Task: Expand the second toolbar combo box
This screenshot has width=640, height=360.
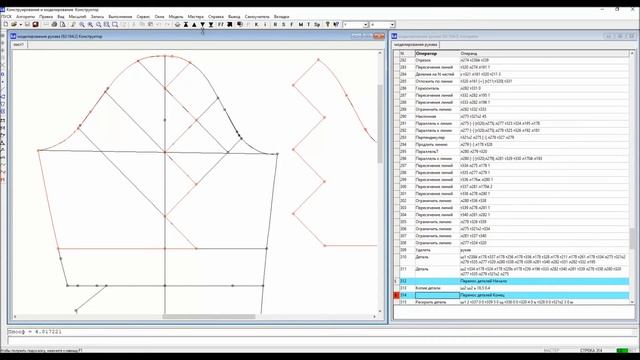Action: [x=392, y=24]
